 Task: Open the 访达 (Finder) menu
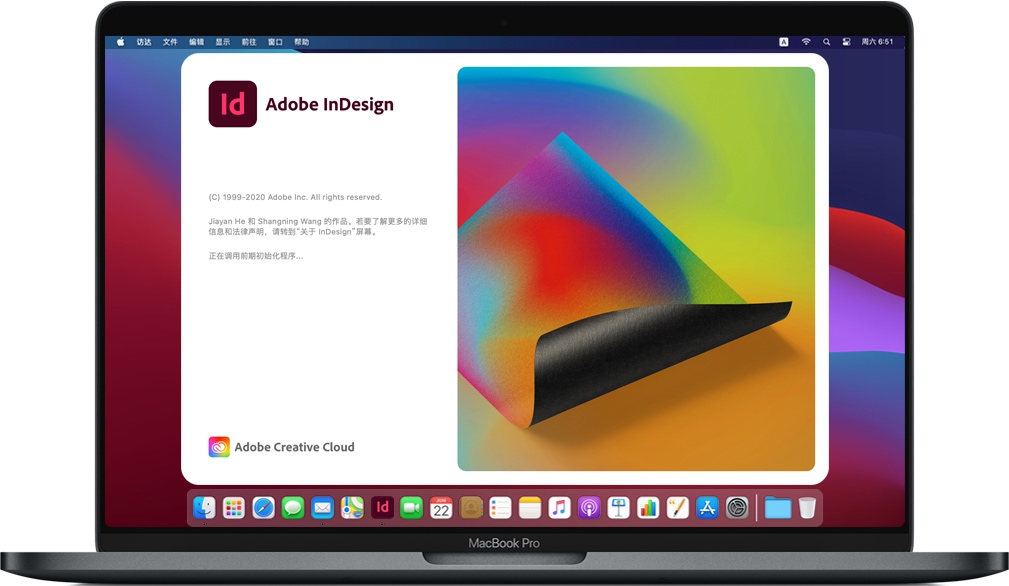143,42
